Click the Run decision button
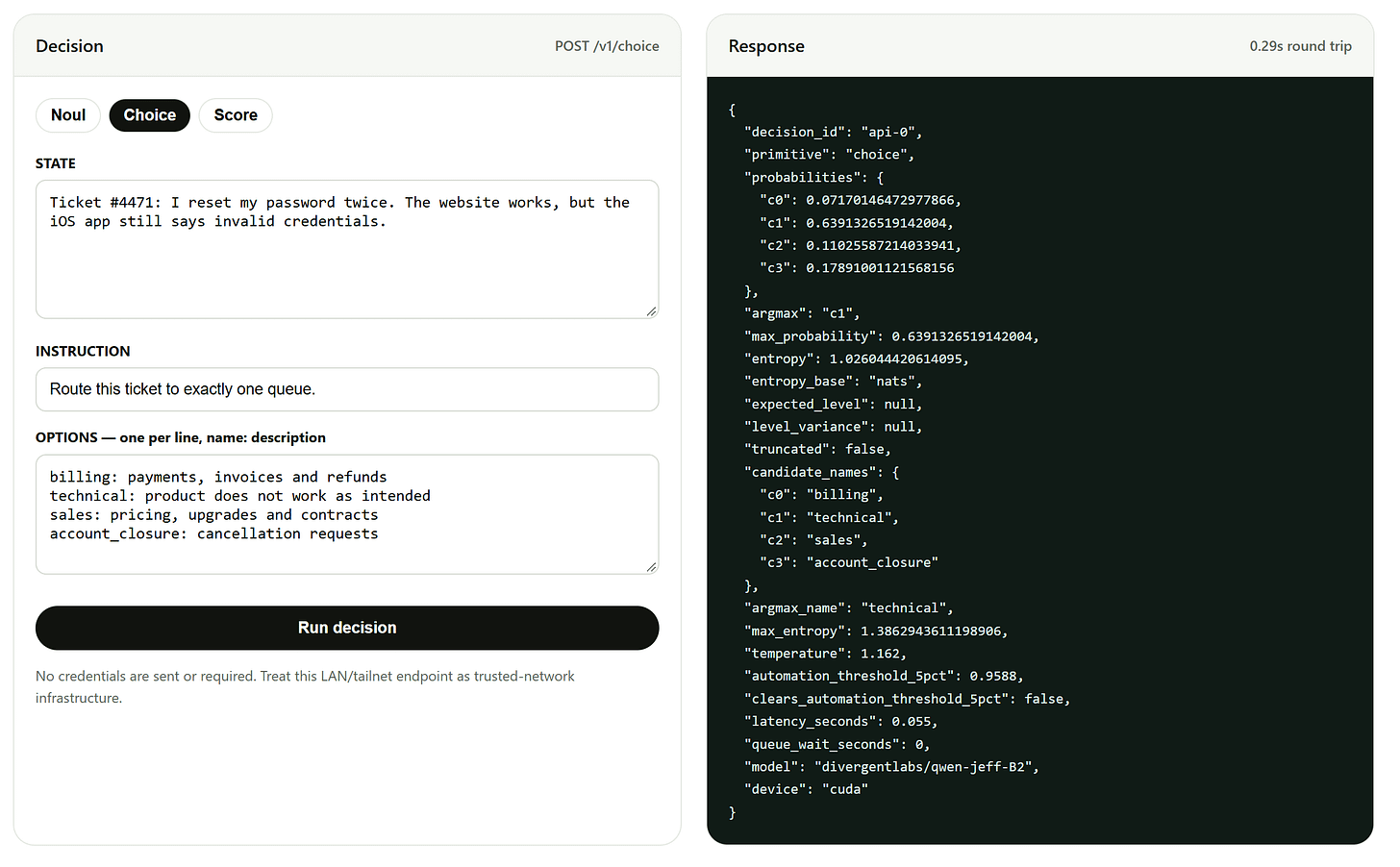 tap(347, 628)
